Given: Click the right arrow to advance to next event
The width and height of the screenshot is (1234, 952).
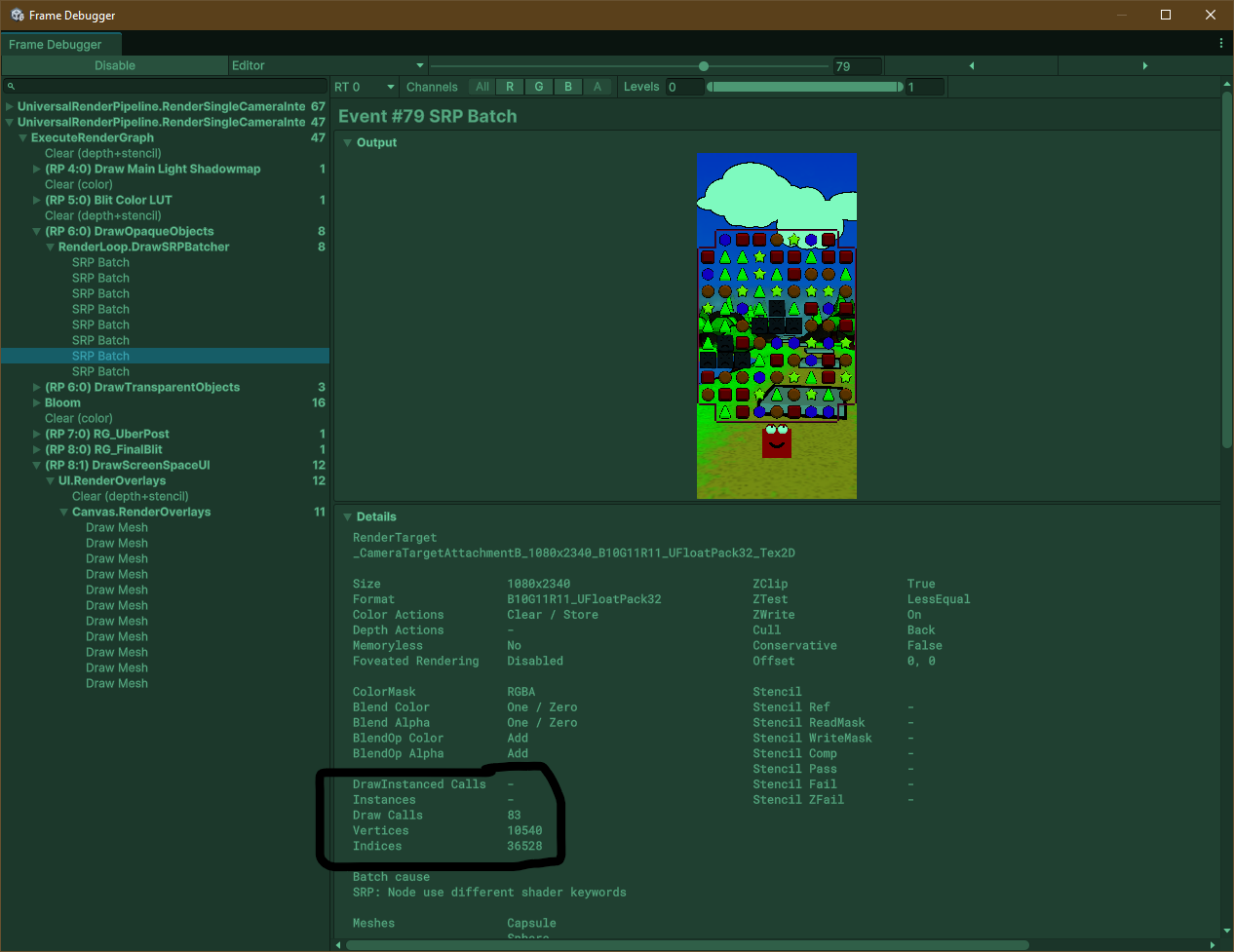Looking at the screenshot, I should click(1143, 65).
